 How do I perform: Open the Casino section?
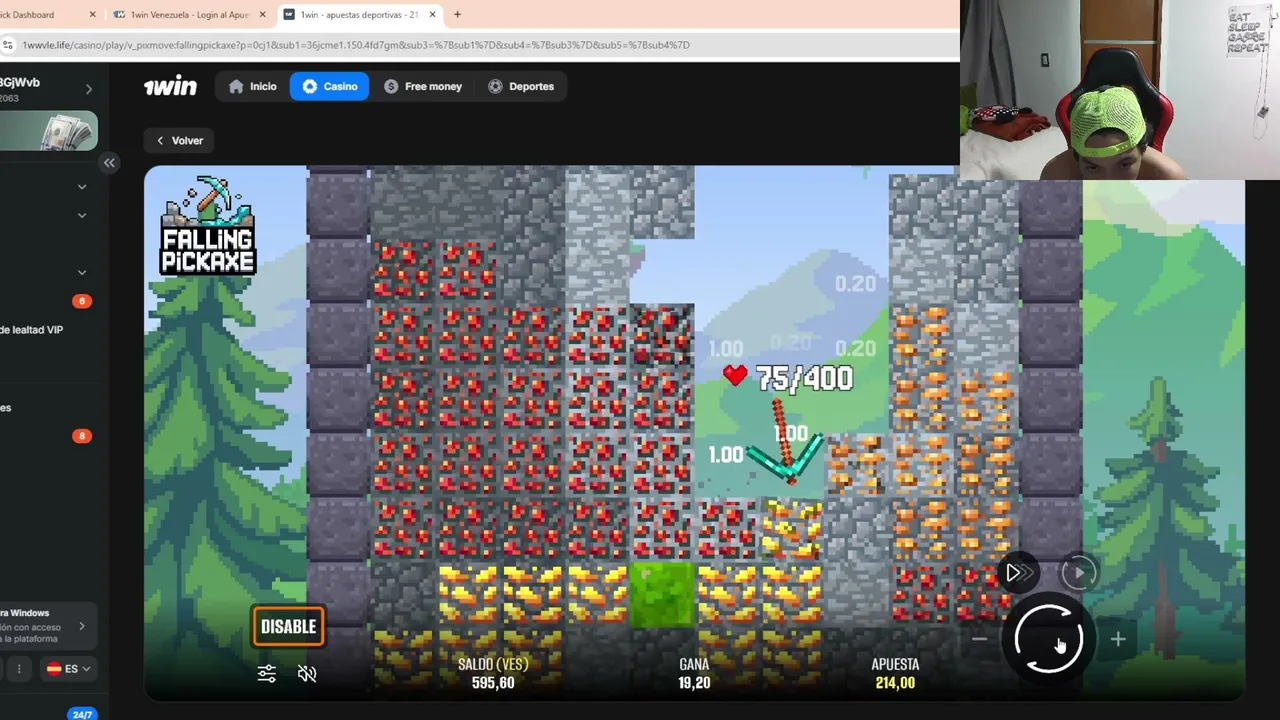click(x=329, y=86)
